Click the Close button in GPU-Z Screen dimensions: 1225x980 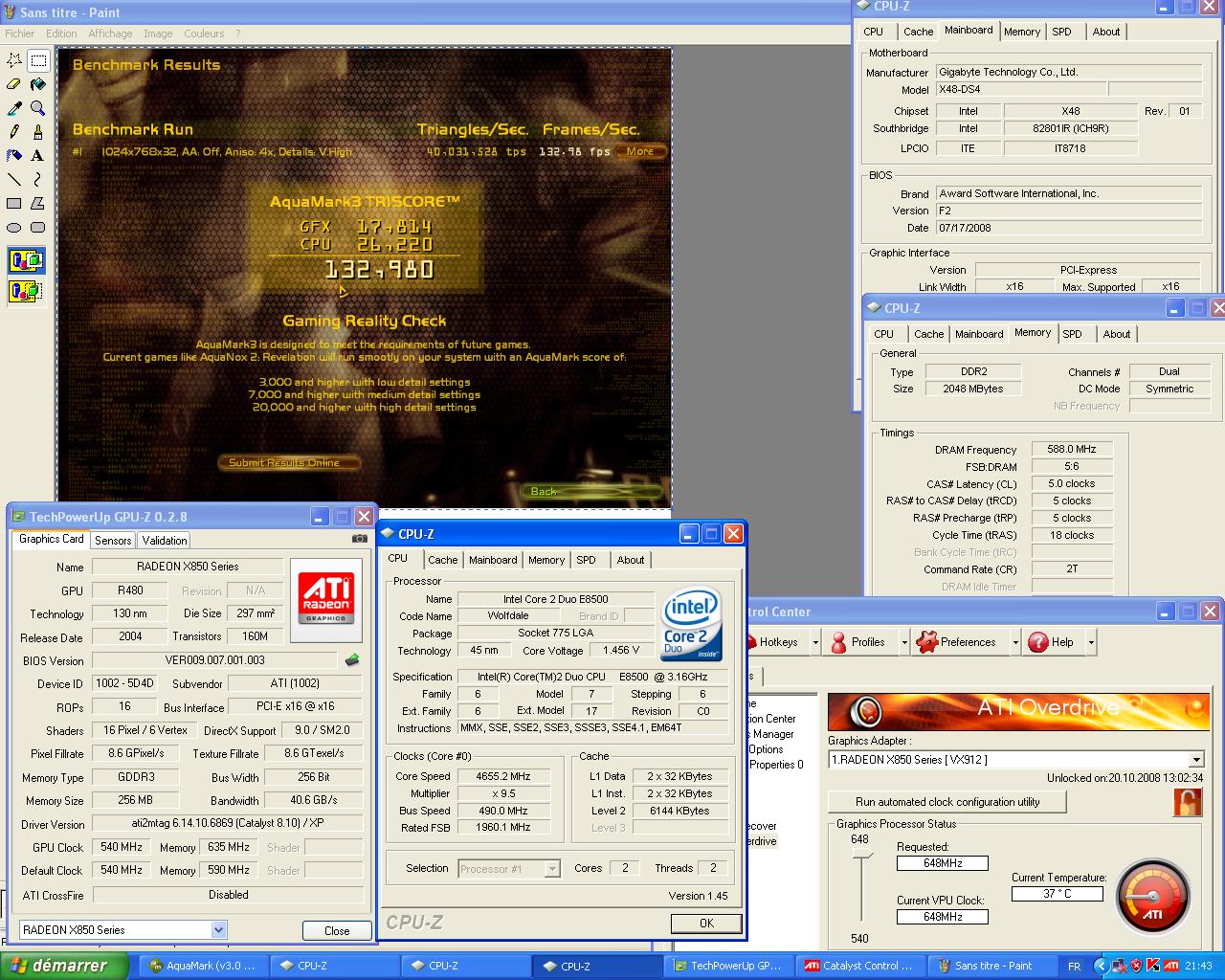coord(337,930)
